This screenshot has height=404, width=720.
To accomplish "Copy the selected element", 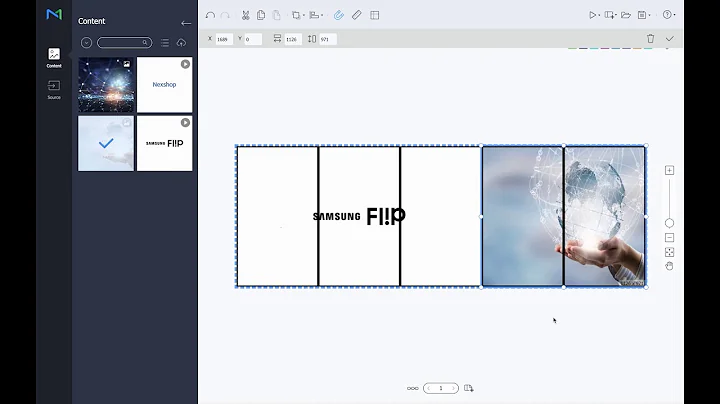I will [261, 15].
